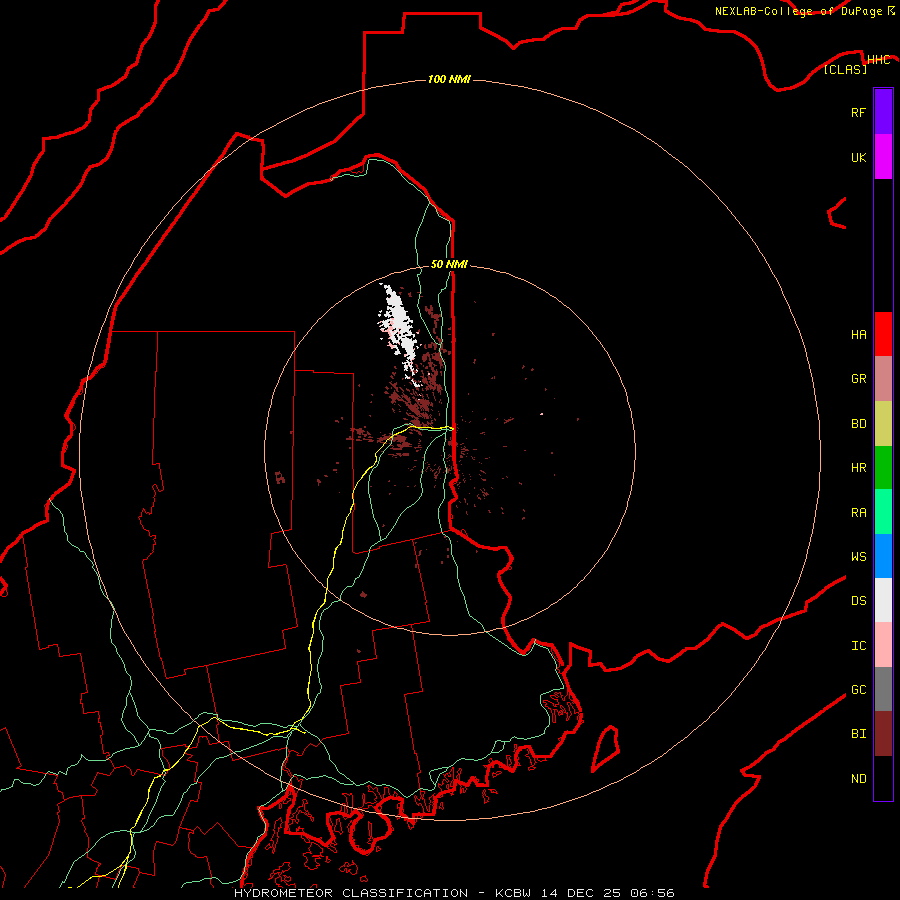Select the IC pink legend swatch
Image resolution: width=900 pixels, height=900 pixels.
tap(883, 645)
